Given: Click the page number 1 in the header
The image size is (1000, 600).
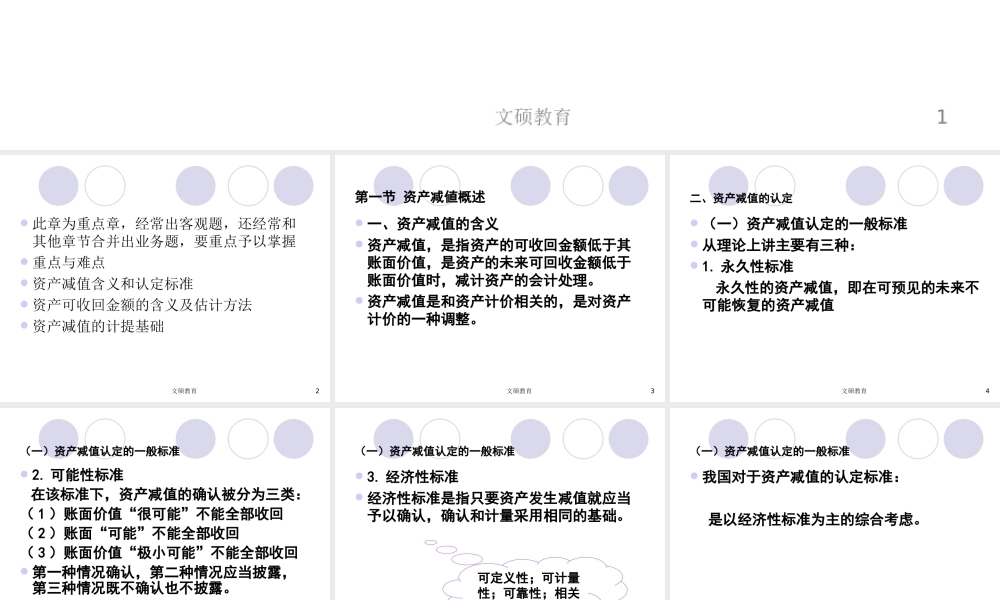Looking at the screenshot, I should pyautogui.click(x=942, y=117).
